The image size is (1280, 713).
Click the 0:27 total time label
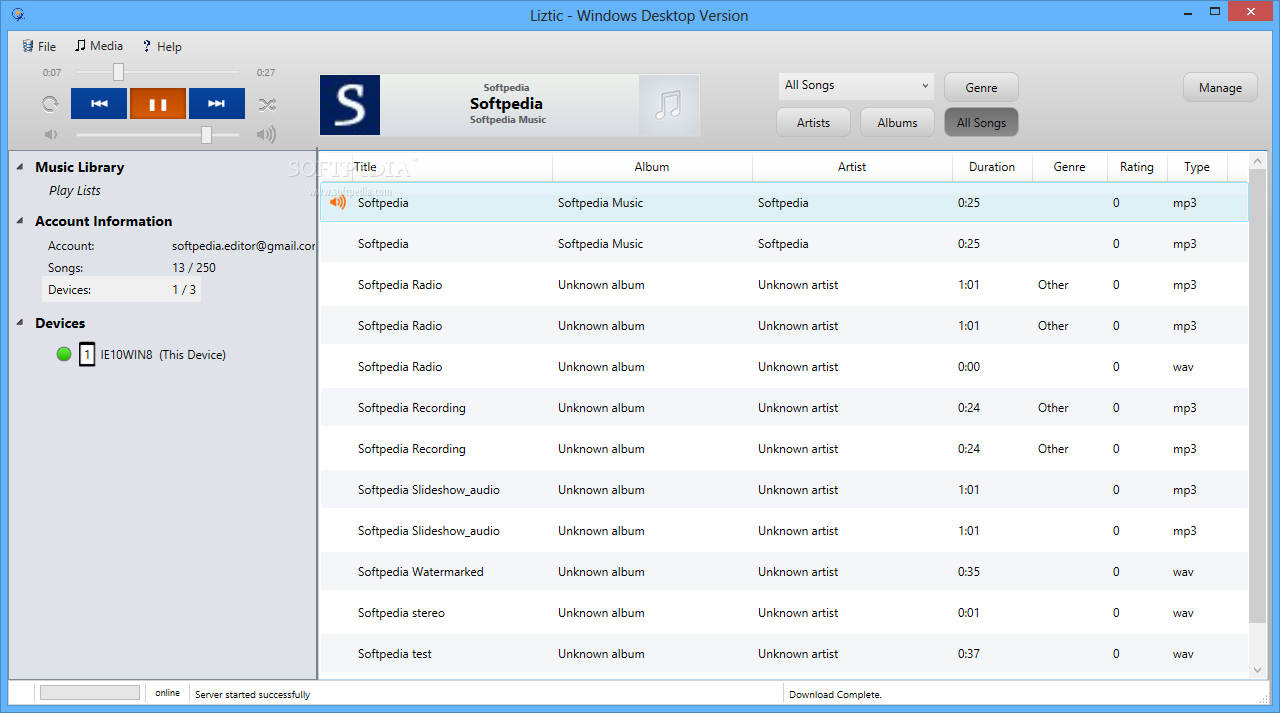tap(266, 72)
